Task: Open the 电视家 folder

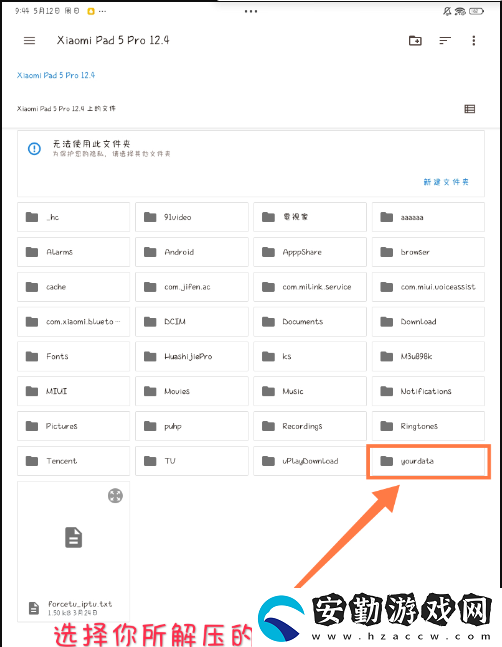Action: [x=310, y=217]
